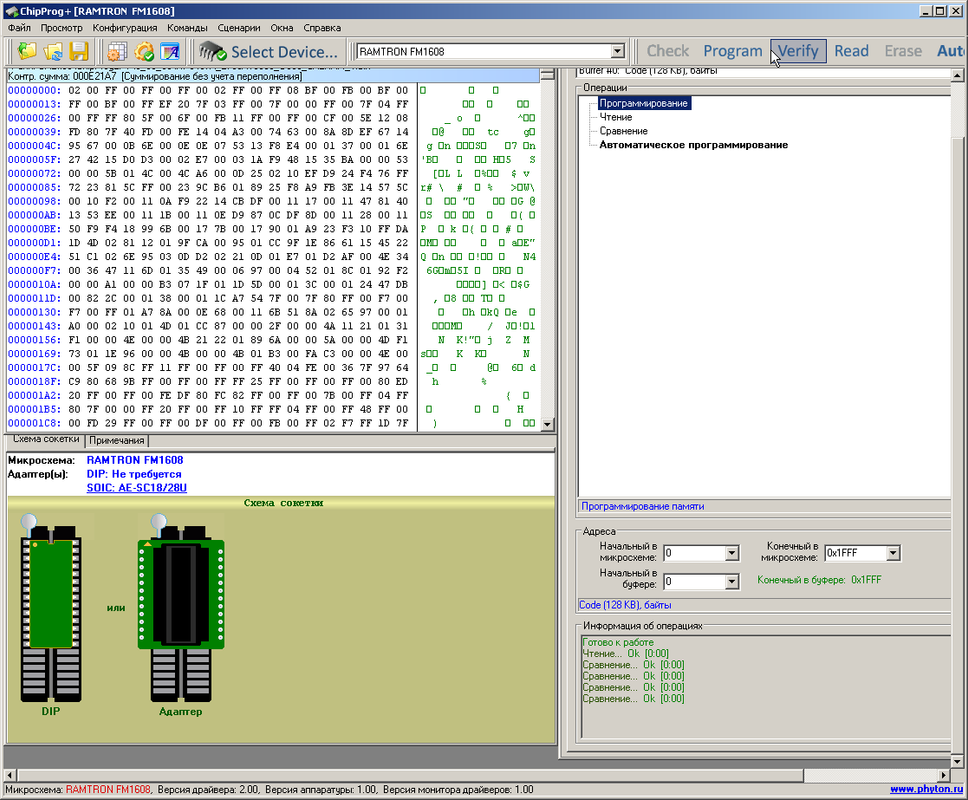The height and width of the screenshot is (800, 968).
Task: Click the Check toolbar button
Action: [x=667, y=51]
